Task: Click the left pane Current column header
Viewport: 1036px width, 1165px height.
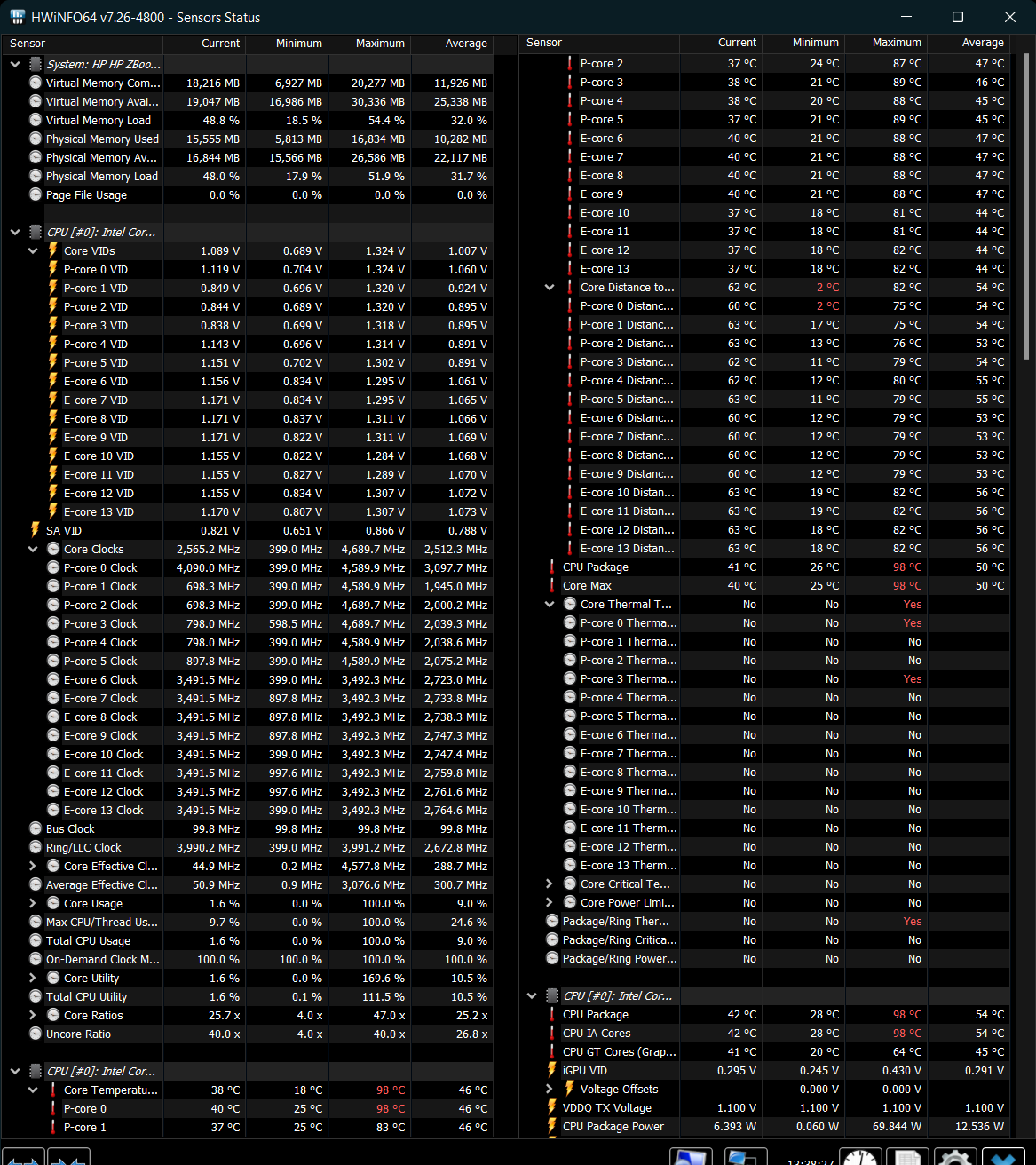Action: click(204, 43)
